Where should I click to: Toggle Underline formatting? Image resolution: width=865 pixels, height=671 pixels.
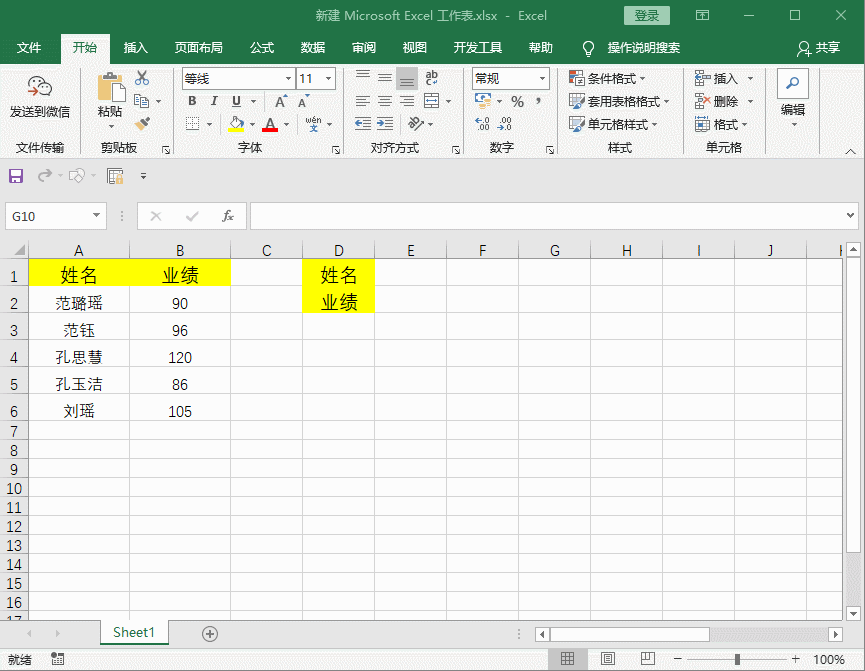click(x=237, y=101)
